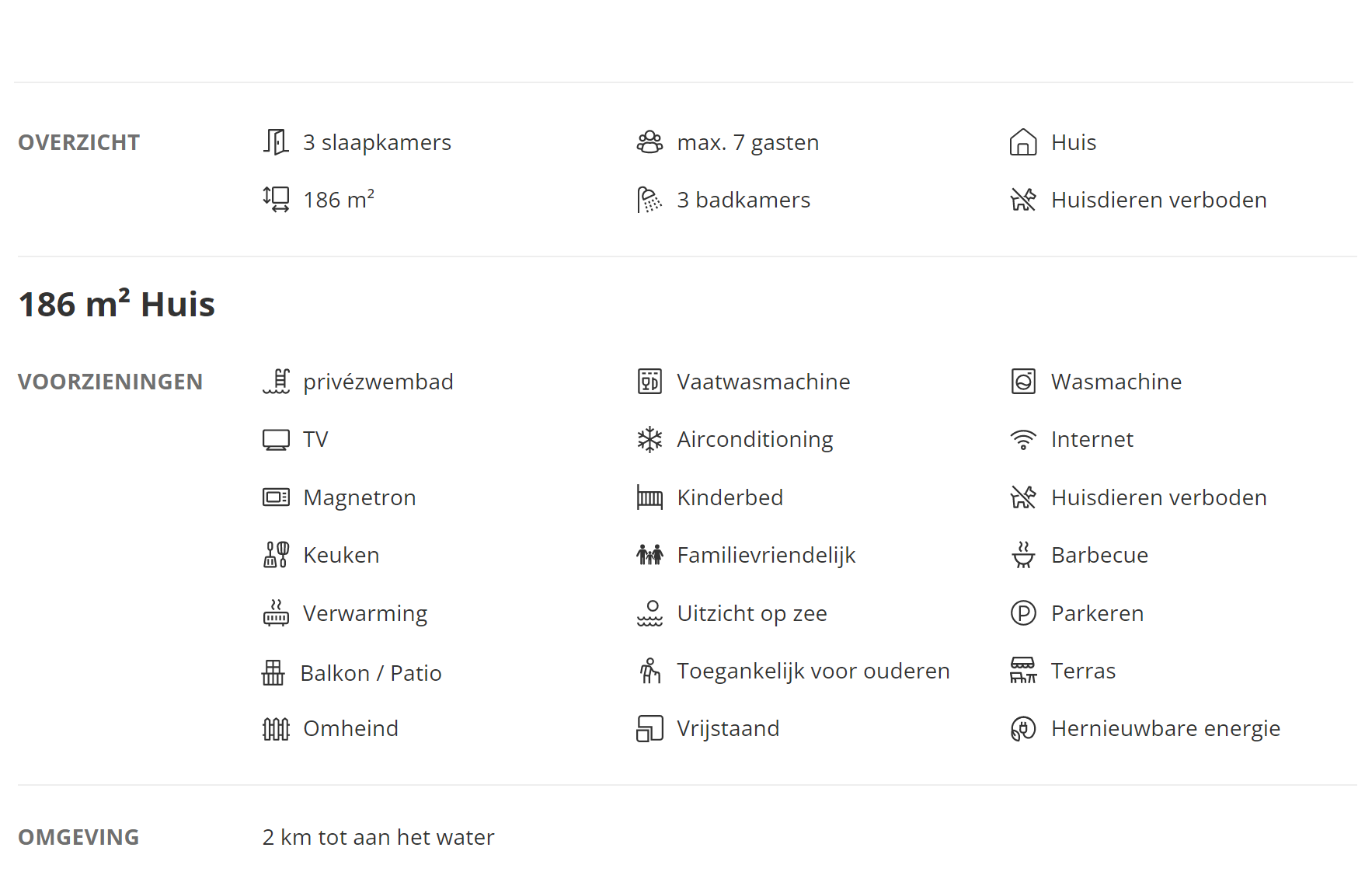
Task: Select the 3 badkamers text
Action: pyautogui.click(x=743, y=201)
